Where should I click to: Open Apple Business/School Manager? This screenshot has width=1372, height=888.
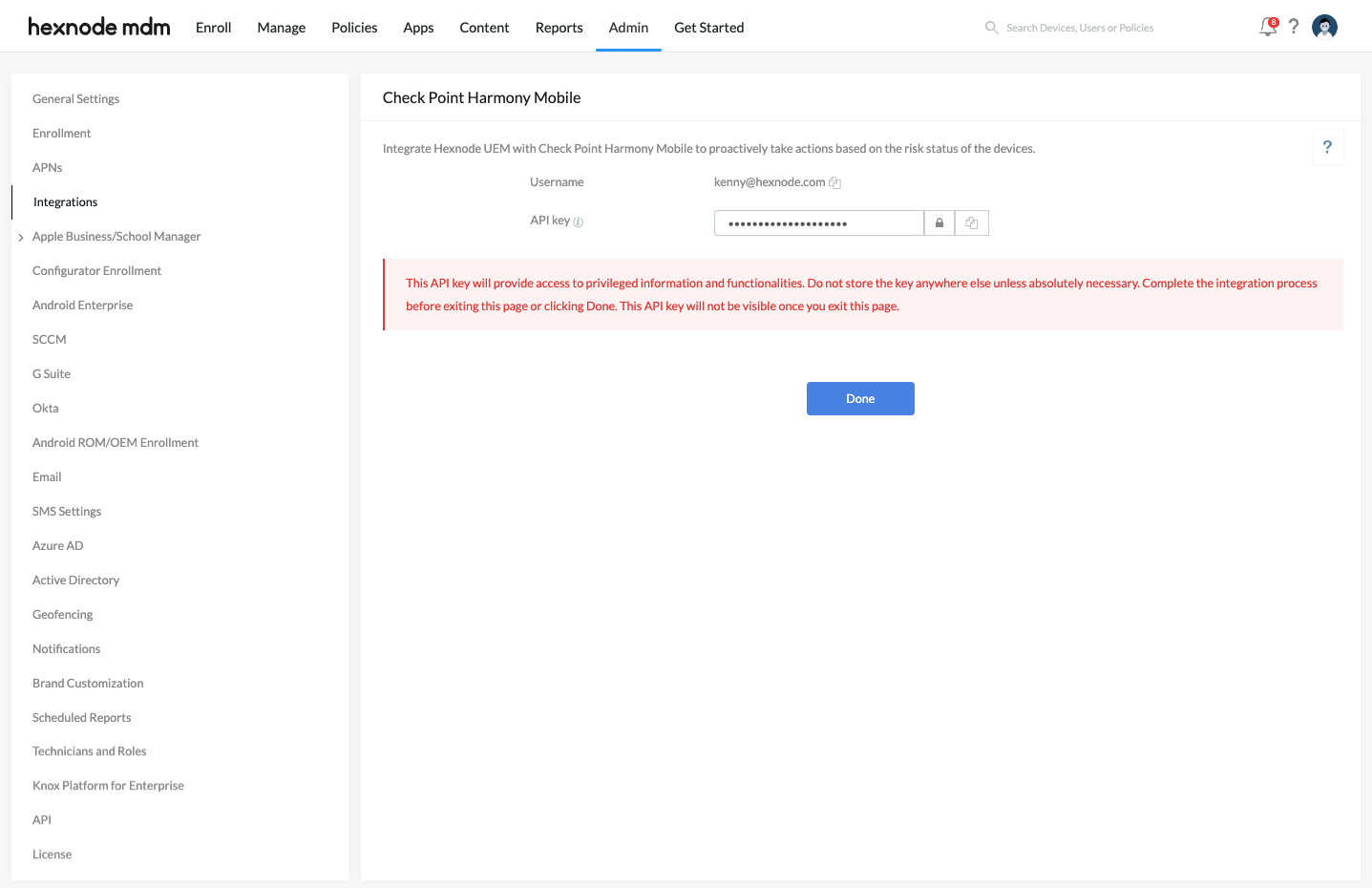coord(116,237)
